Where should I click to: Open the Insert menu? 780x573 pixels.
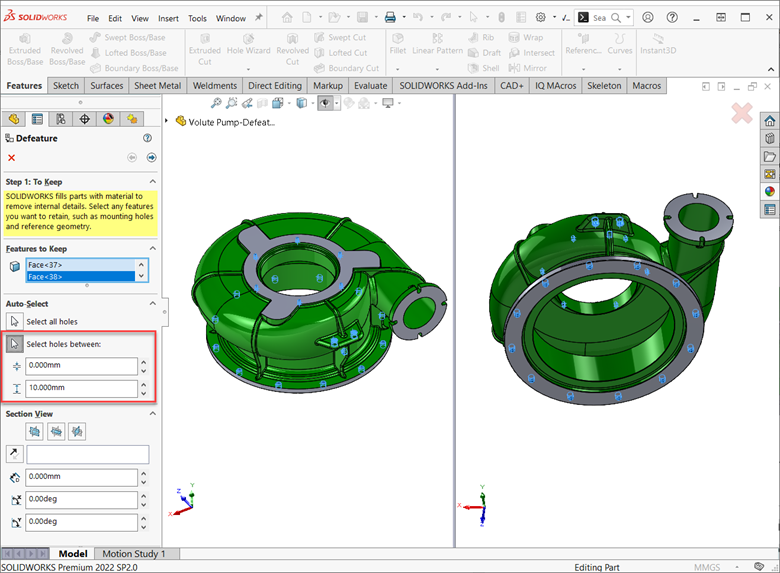click(168, 18)
